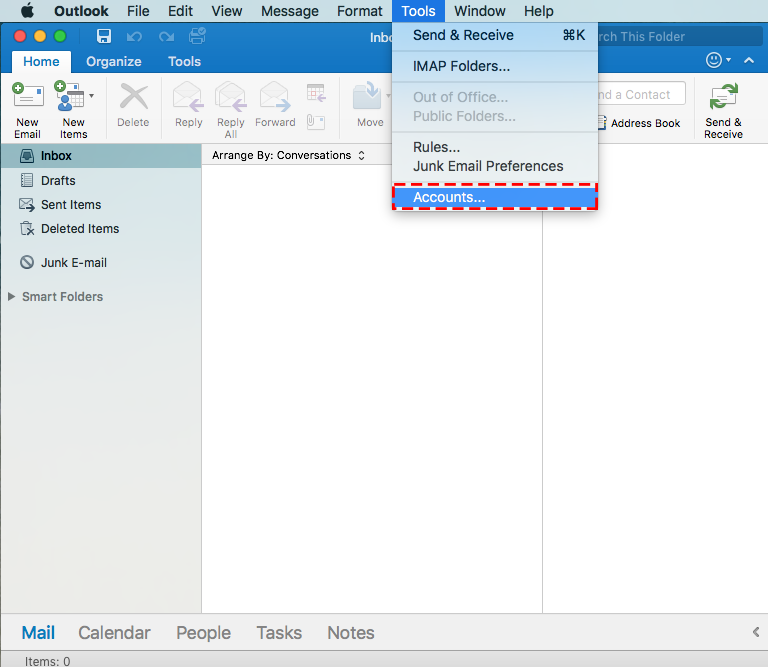Open the View menu
Viewport: 768px width, 667px height.
(227, 11)
